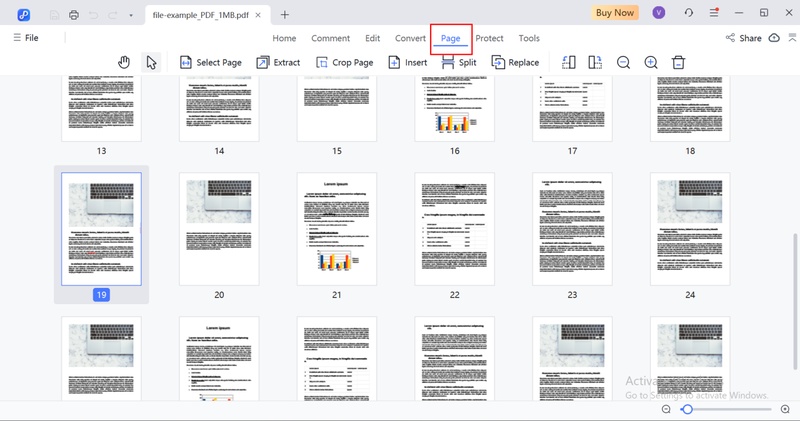Extract the selected pages

(278, 62)
